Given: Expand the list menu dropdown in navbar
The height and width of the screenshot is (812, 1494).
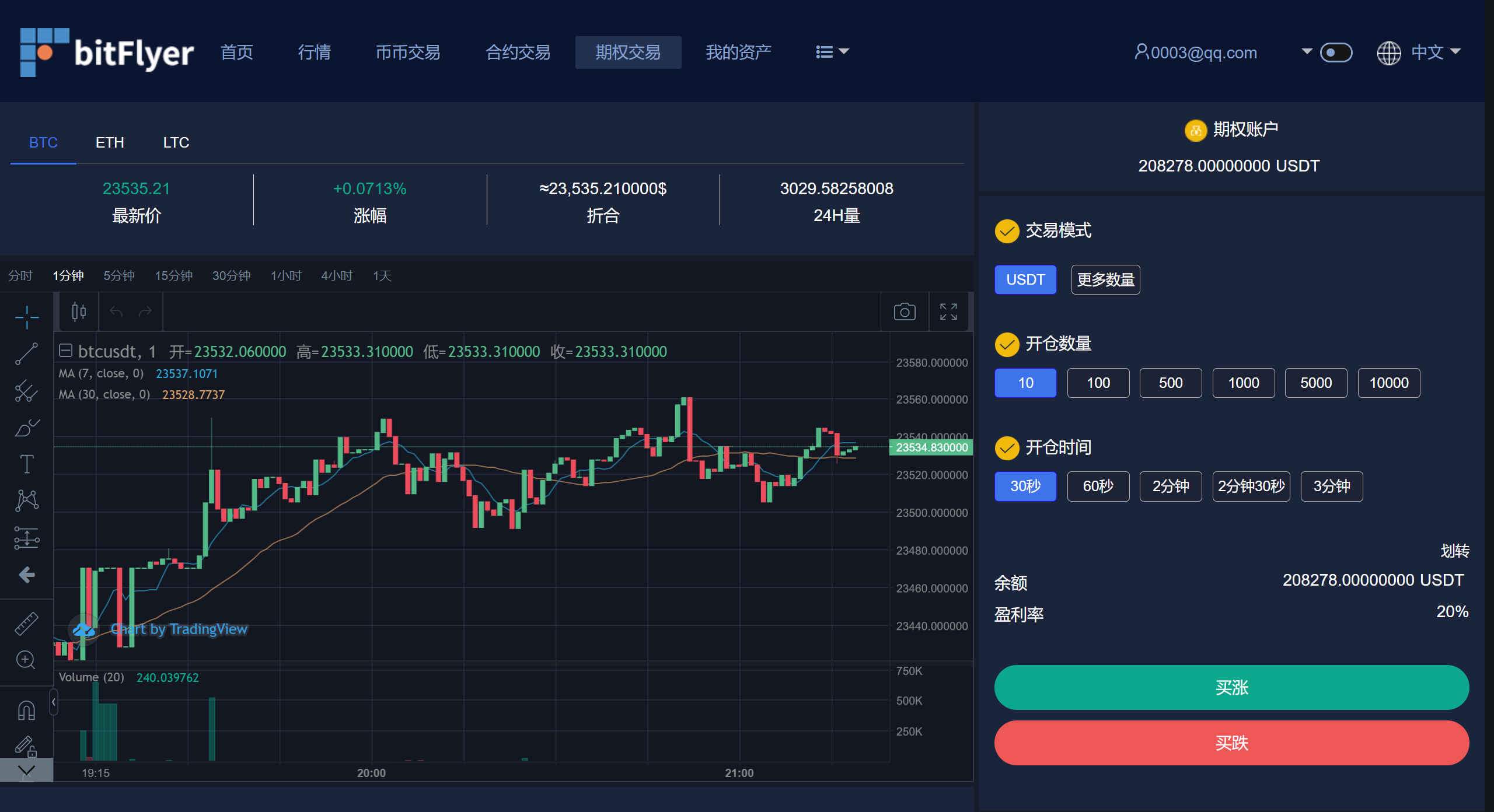Looking at the screenshot, I should click(832, 52).
